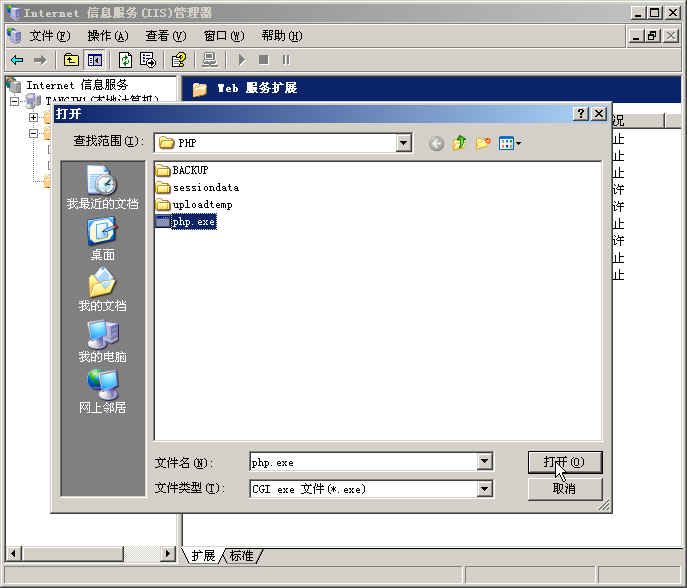Click the 打开(O) open button

click(565, 462)
